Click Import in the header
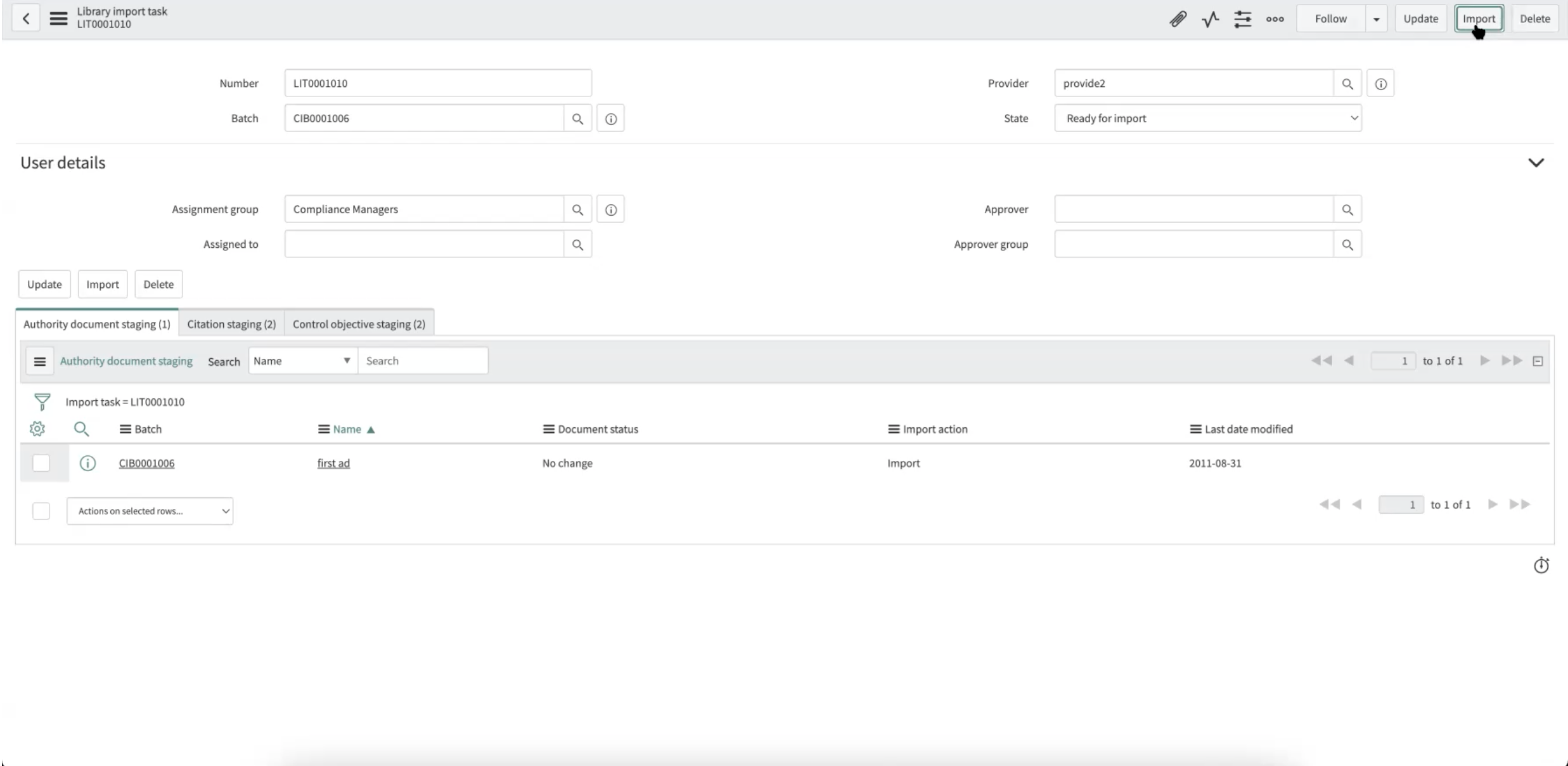1568x766 pixels. [1479, 19]
